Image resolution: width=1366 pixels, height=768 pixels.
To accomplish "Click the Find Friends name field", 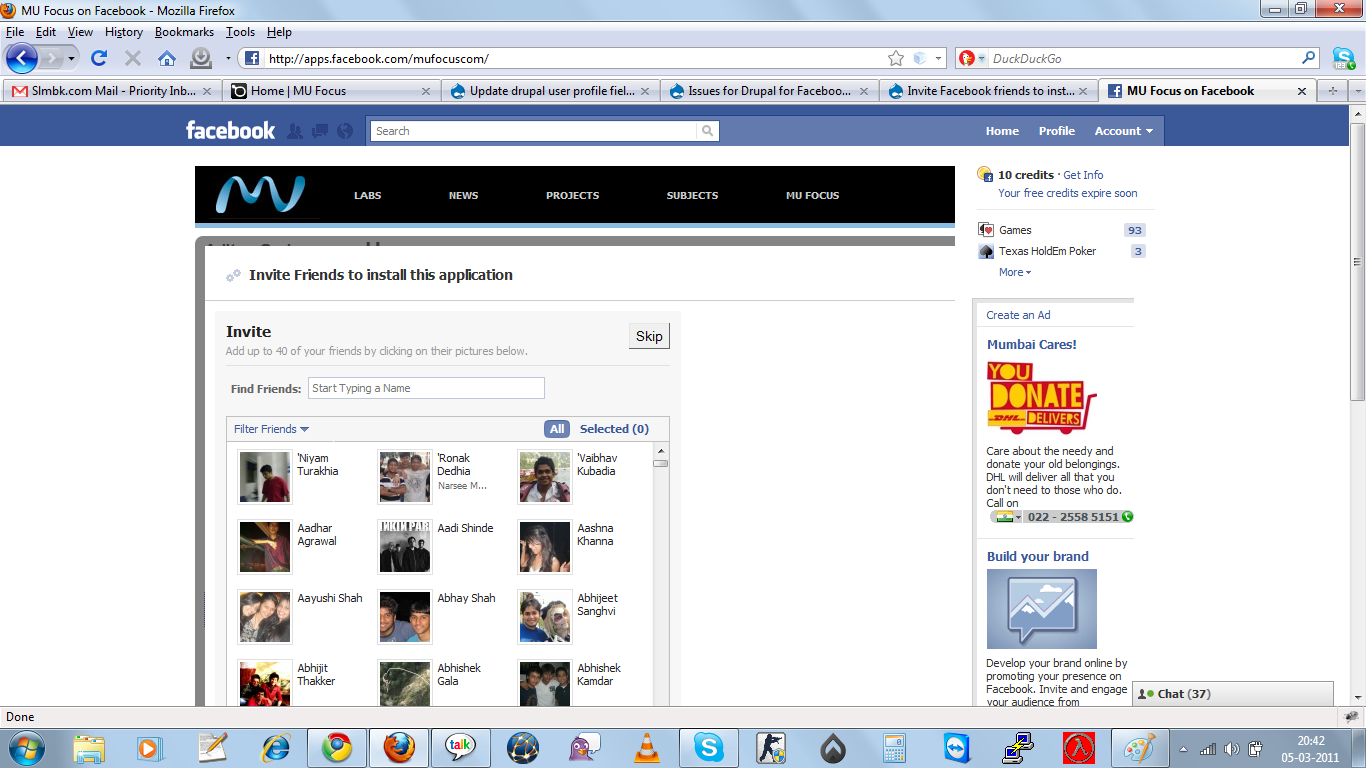I will (x=426, y=388).
